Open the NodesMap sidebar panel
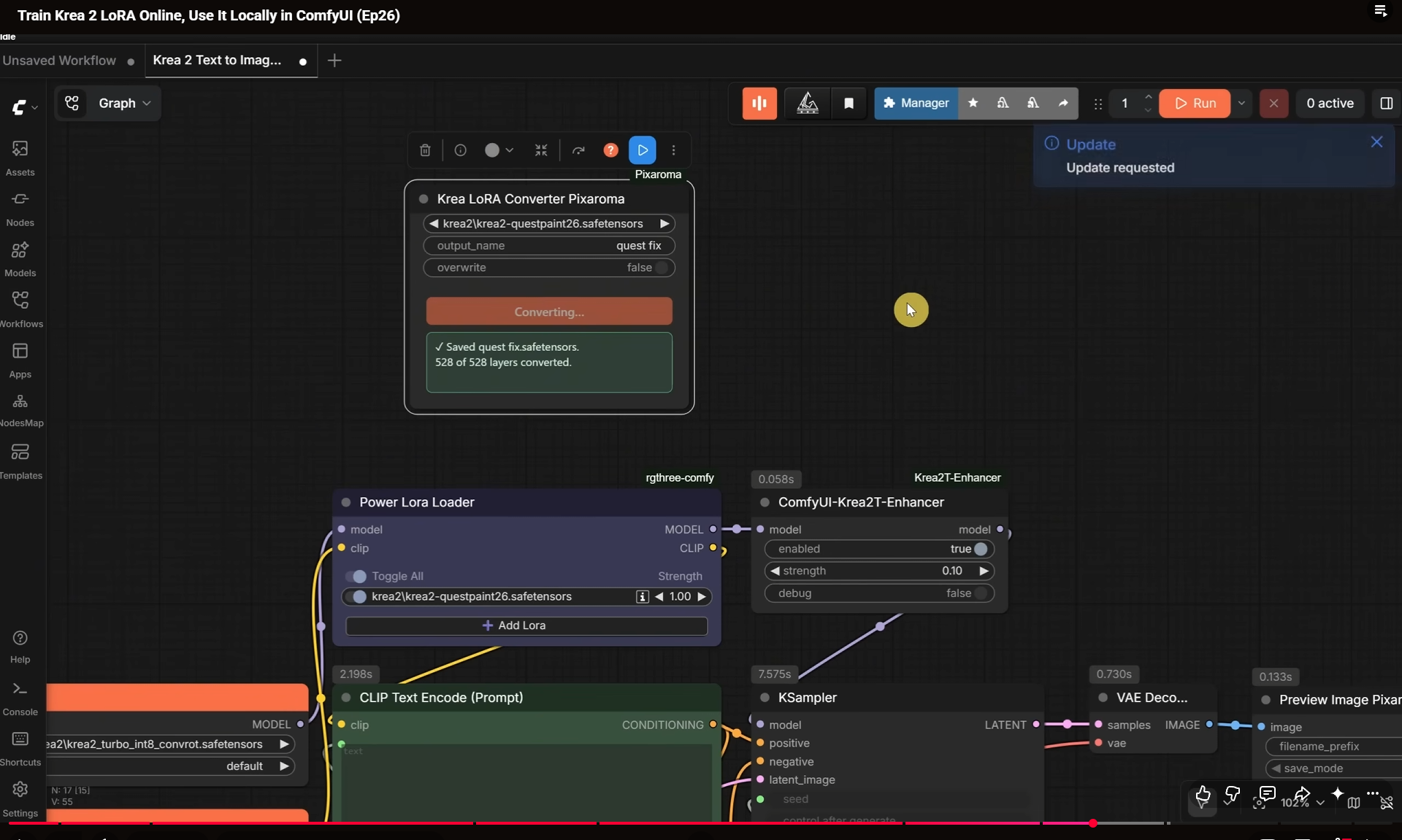The image size is (1402, 840). click(x=20, y=410)
